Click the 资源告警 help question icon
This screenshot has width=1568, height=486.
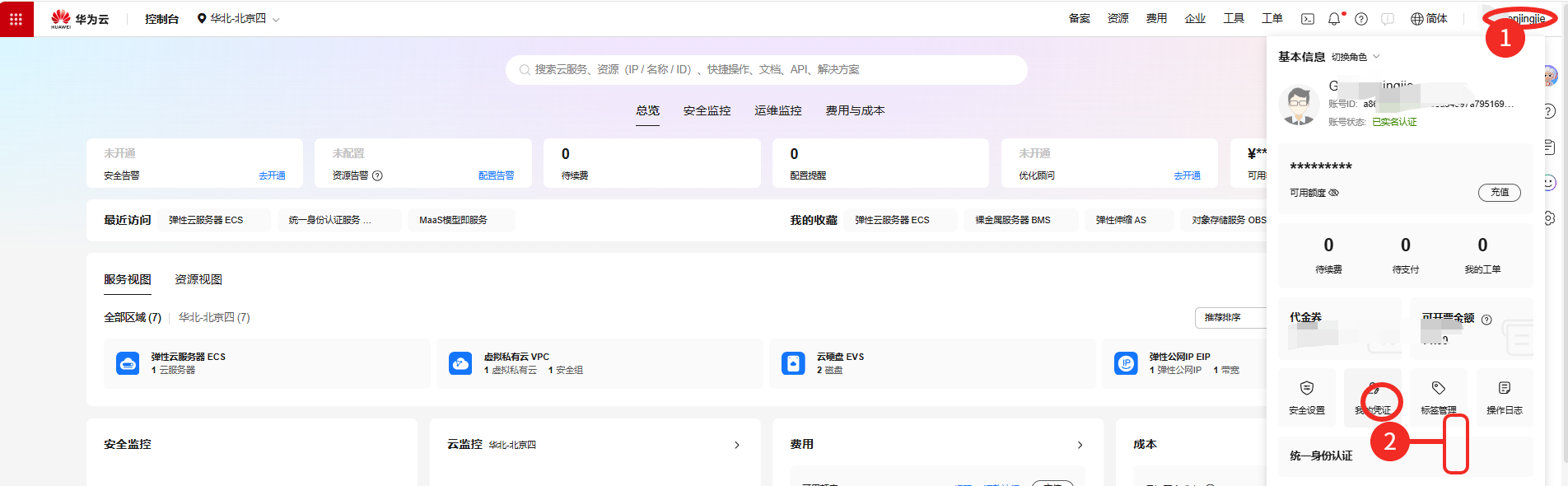(377, 175)
